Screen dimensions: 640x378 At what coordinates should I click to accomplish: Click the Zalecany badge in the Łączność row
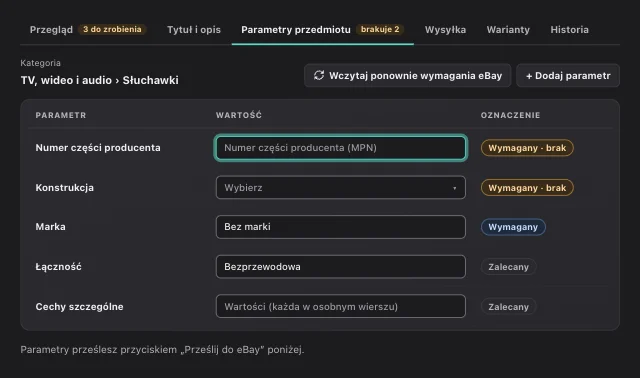click(x=509, y=267)
